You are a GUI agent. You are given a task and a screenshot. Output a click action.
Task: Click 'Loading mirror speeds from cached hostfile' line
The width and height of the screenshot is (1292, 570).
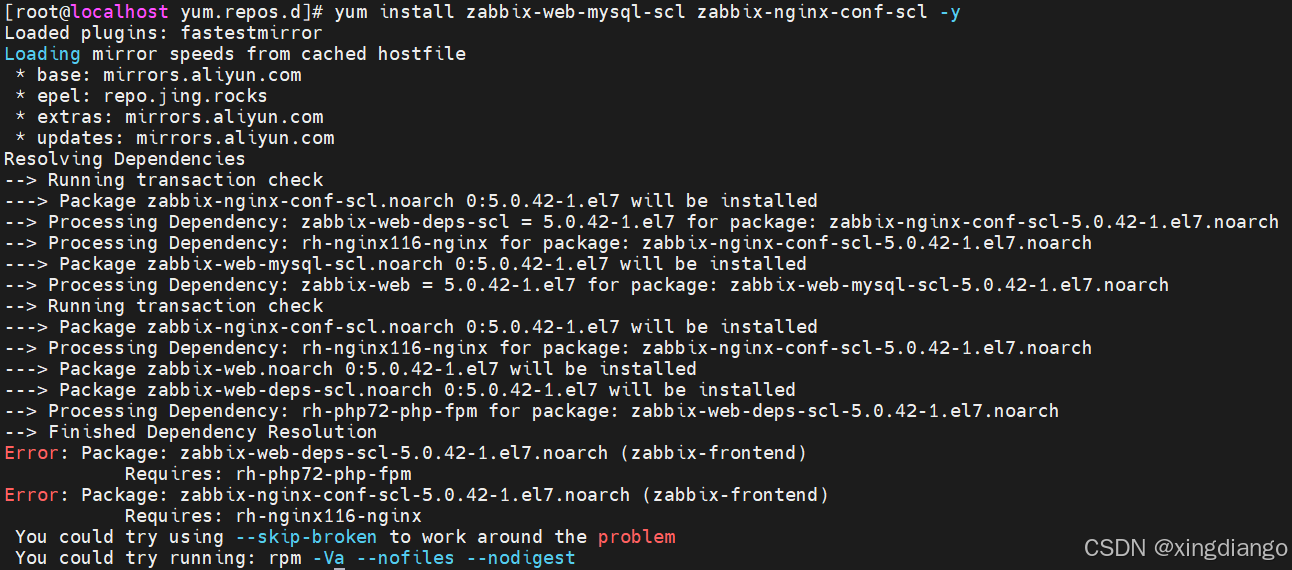[x=235, y=54]
